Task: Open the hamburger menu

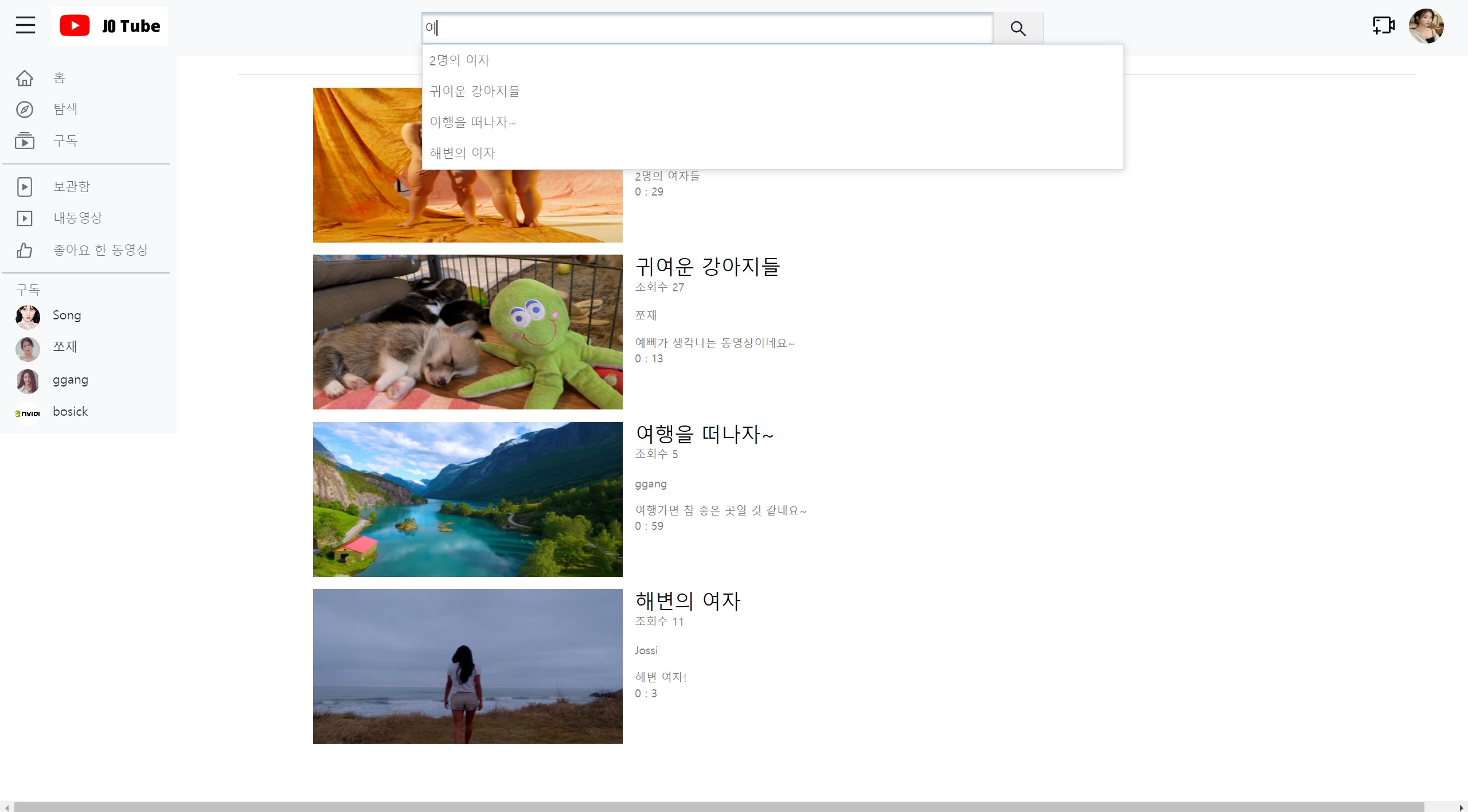Action: 25,26
